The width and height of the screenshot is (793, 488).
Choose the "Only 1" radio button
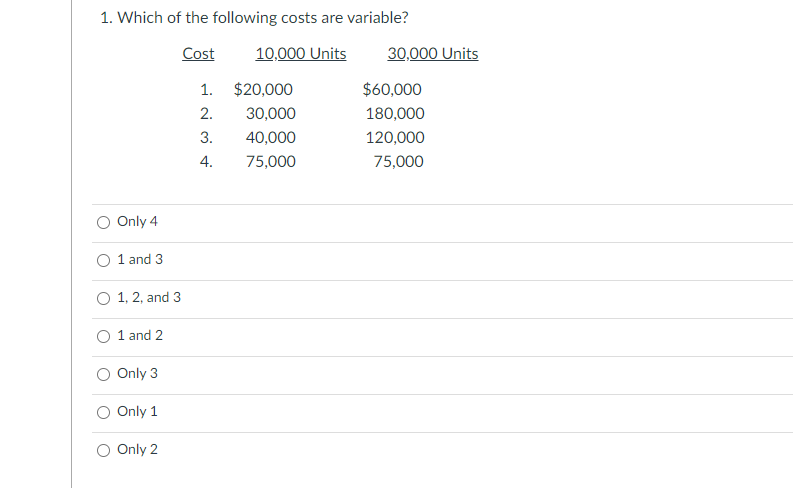(x=104, y=412)
